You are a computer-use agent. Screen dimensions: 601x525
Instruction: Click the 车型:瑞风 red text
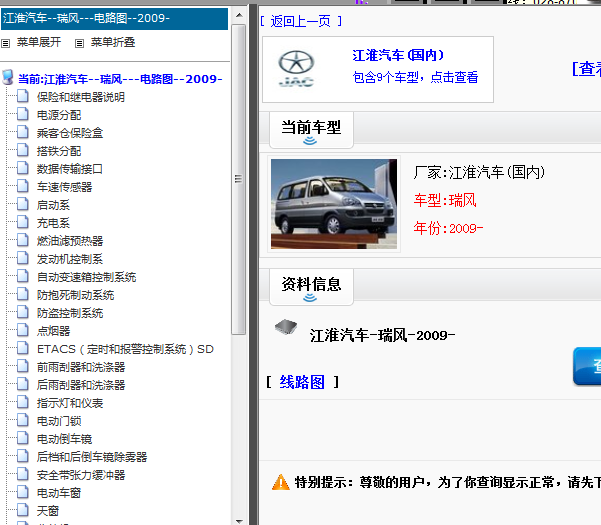[445, 200]
